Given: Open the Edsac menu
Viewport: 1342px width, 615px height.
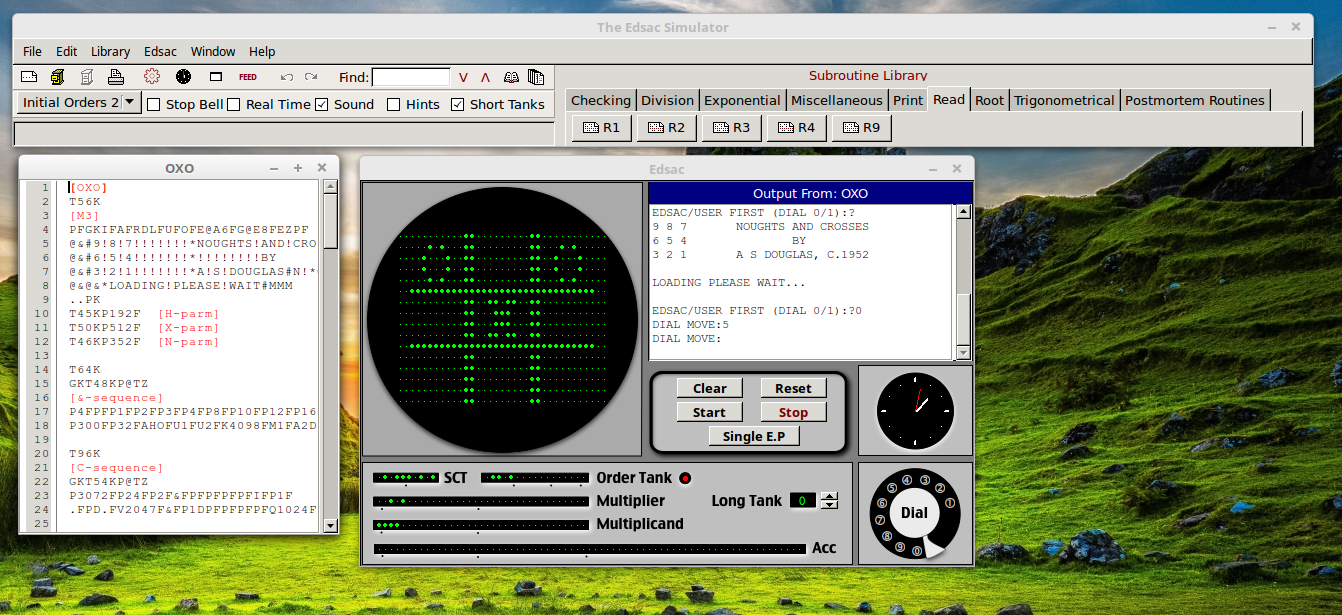Looking at the screenshot, I should [160, 51].
